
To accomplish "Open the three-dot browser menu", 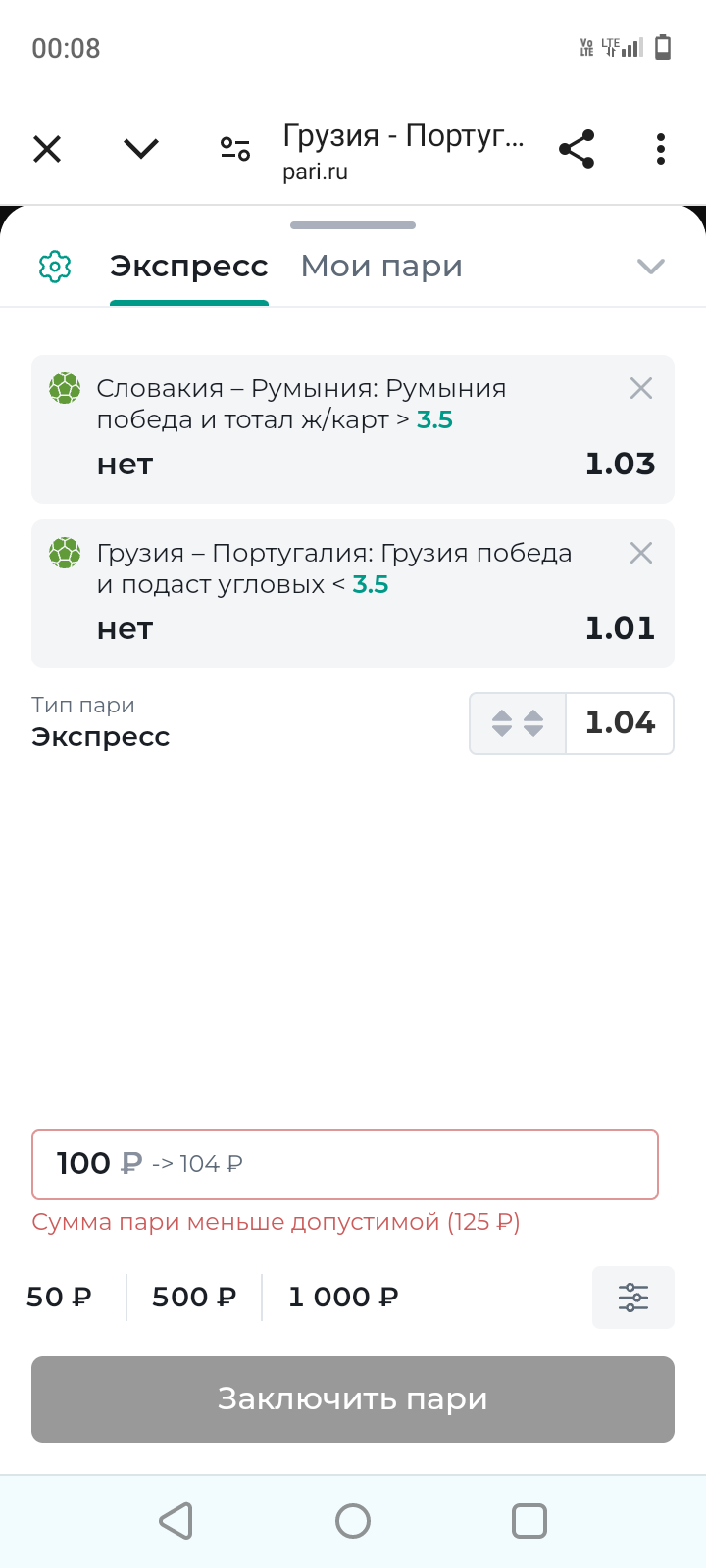I will tap(661, 149).
